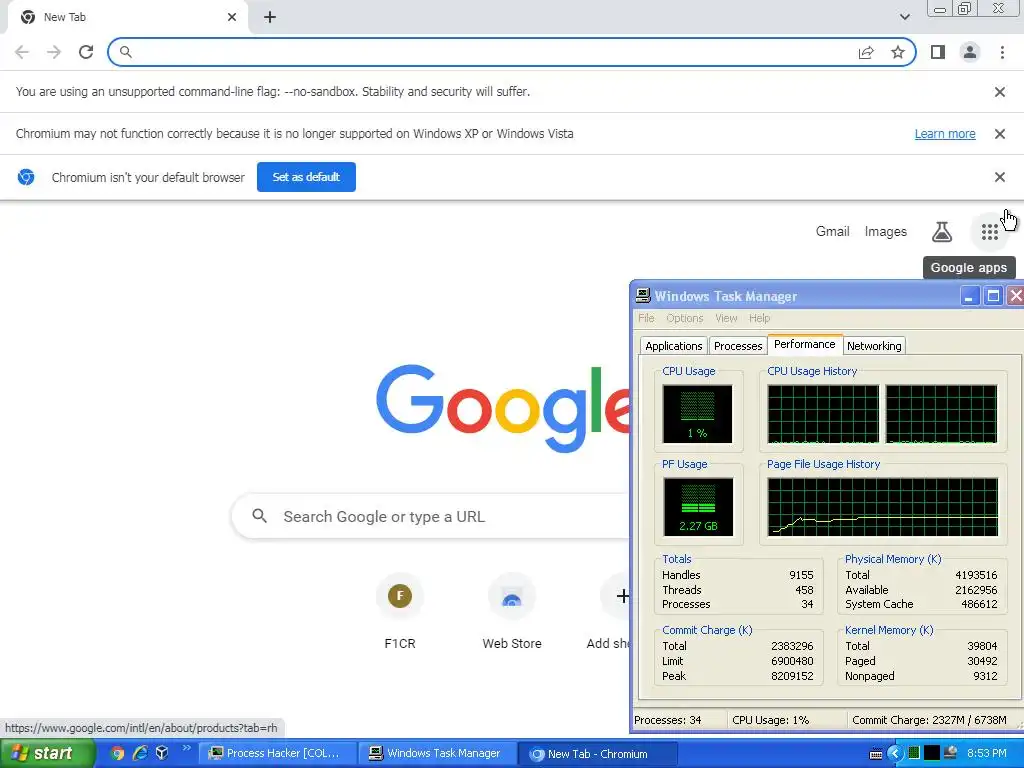Click Physical Memory Total 4193516
1024x768 pixels.
point(976,575)
